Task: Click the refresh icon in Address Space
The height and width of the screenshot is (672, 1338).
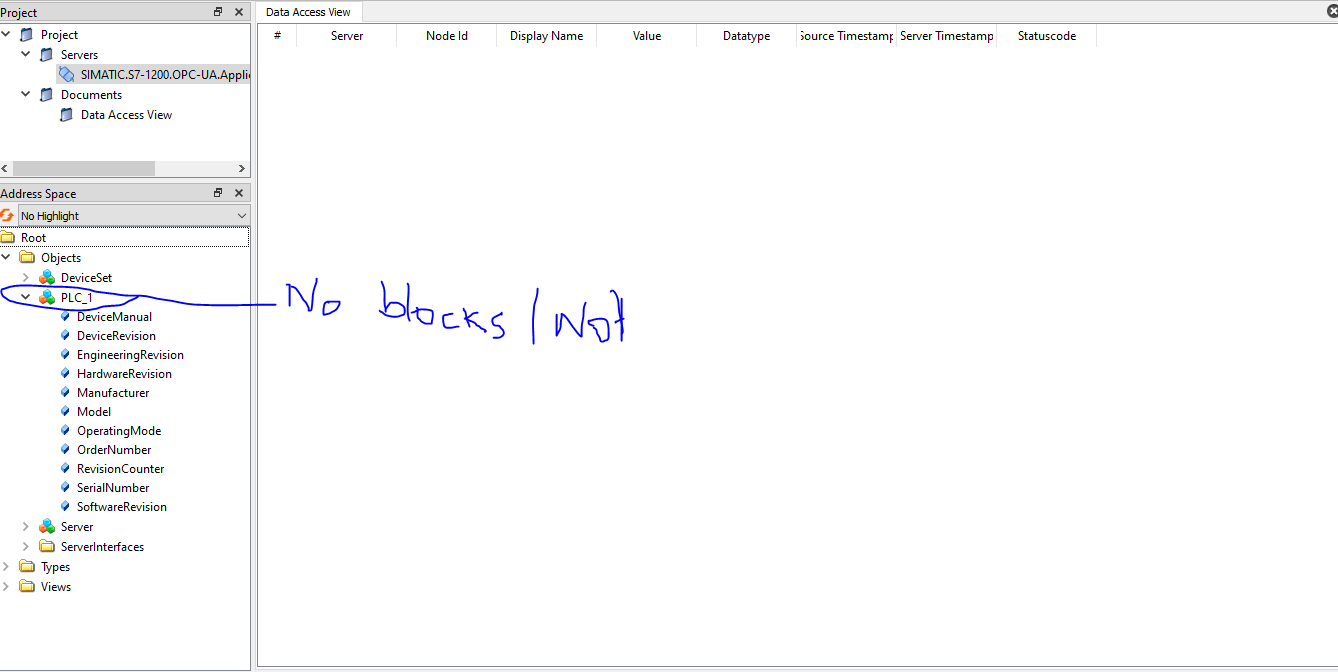Action: pos(7,215)
